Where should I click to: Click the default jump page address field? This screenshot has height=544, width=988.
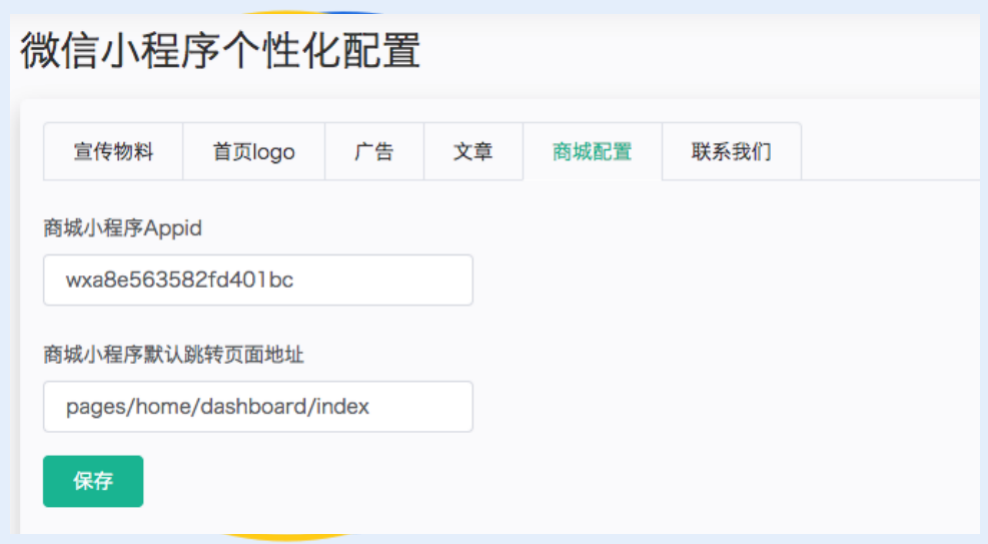click(x=258, y=407)
